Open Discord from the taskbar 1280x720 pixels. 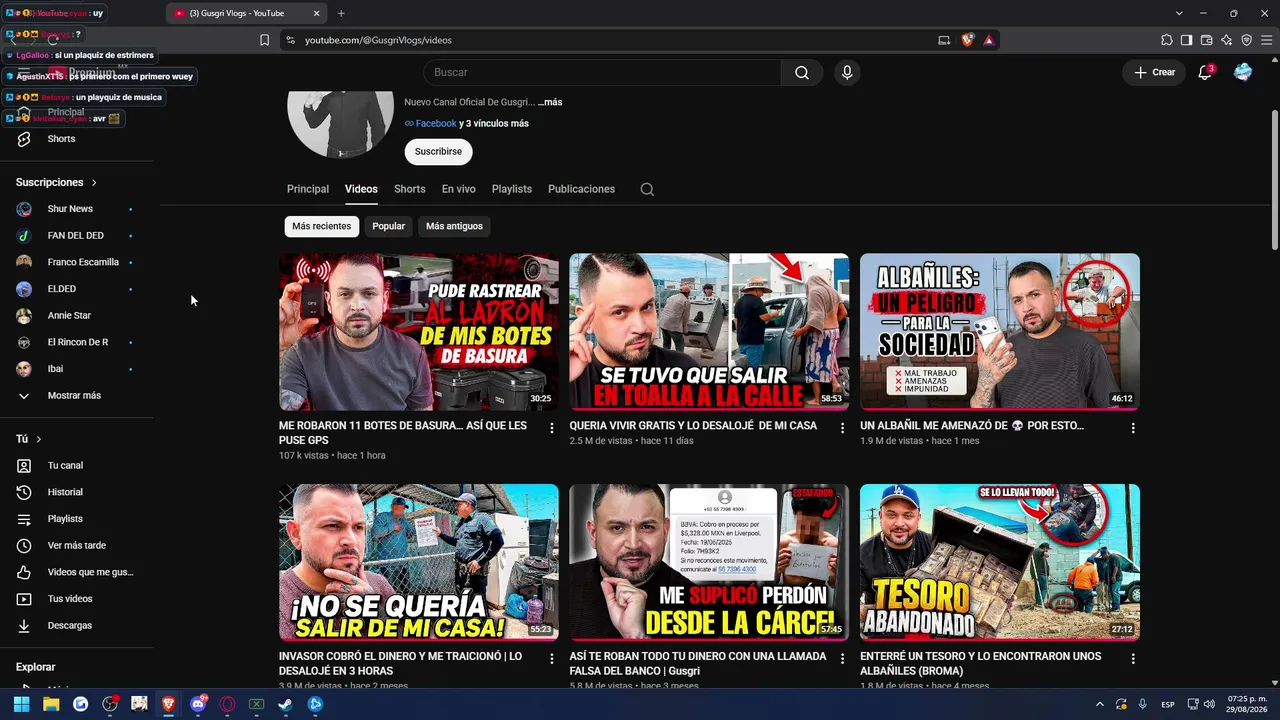point(198,704)
